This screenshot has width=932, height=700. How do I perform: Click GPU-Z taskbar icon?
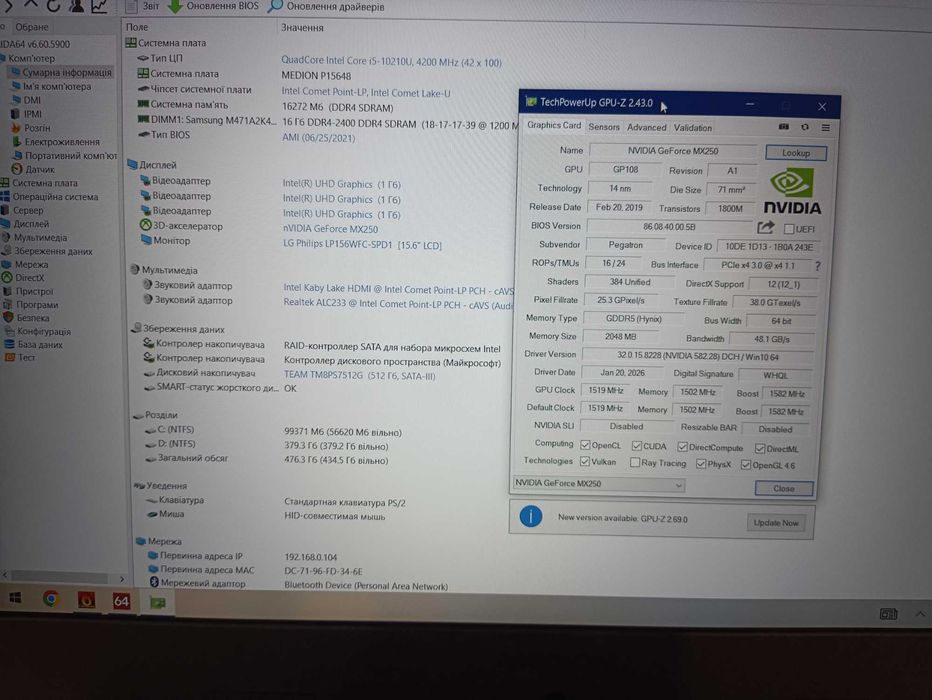(x=157, y=603)
